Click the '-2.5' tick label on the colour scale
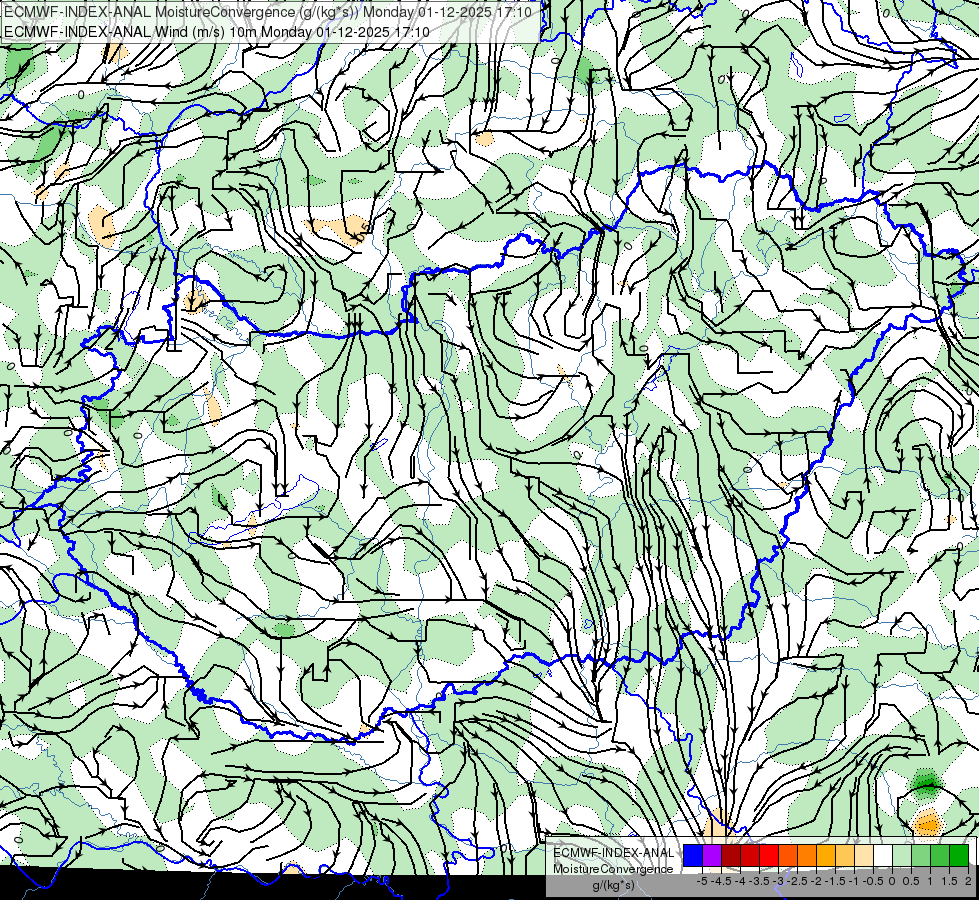Viewport: 979px width, 900px height. pos(797,881)
